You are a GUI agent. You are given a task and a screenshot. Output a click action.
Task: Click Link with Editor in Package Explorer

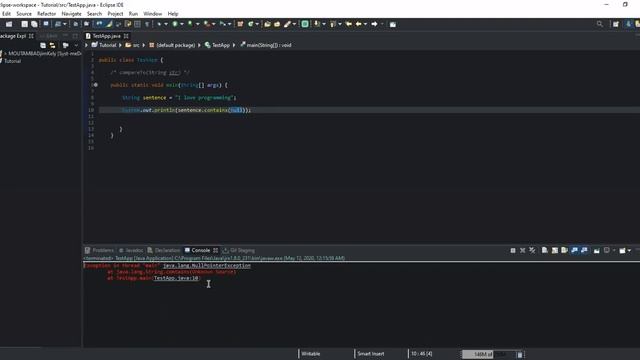52,45
